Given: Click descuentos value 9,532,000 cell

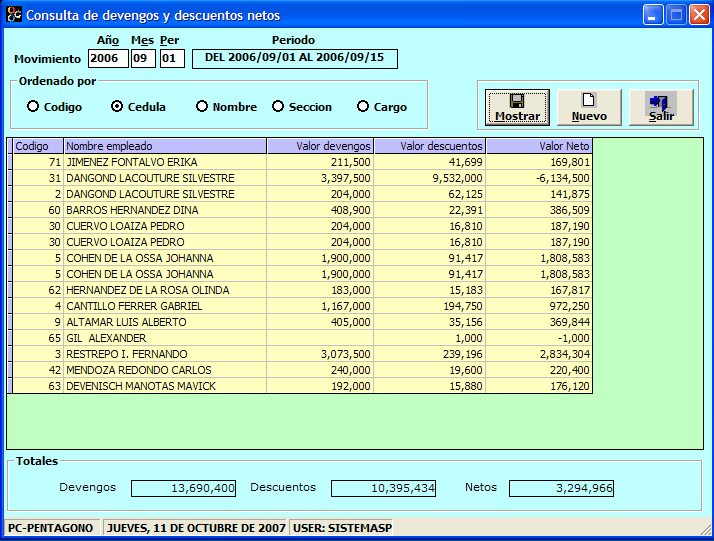Looking at the screenshot, I should [x=430, y=178].
